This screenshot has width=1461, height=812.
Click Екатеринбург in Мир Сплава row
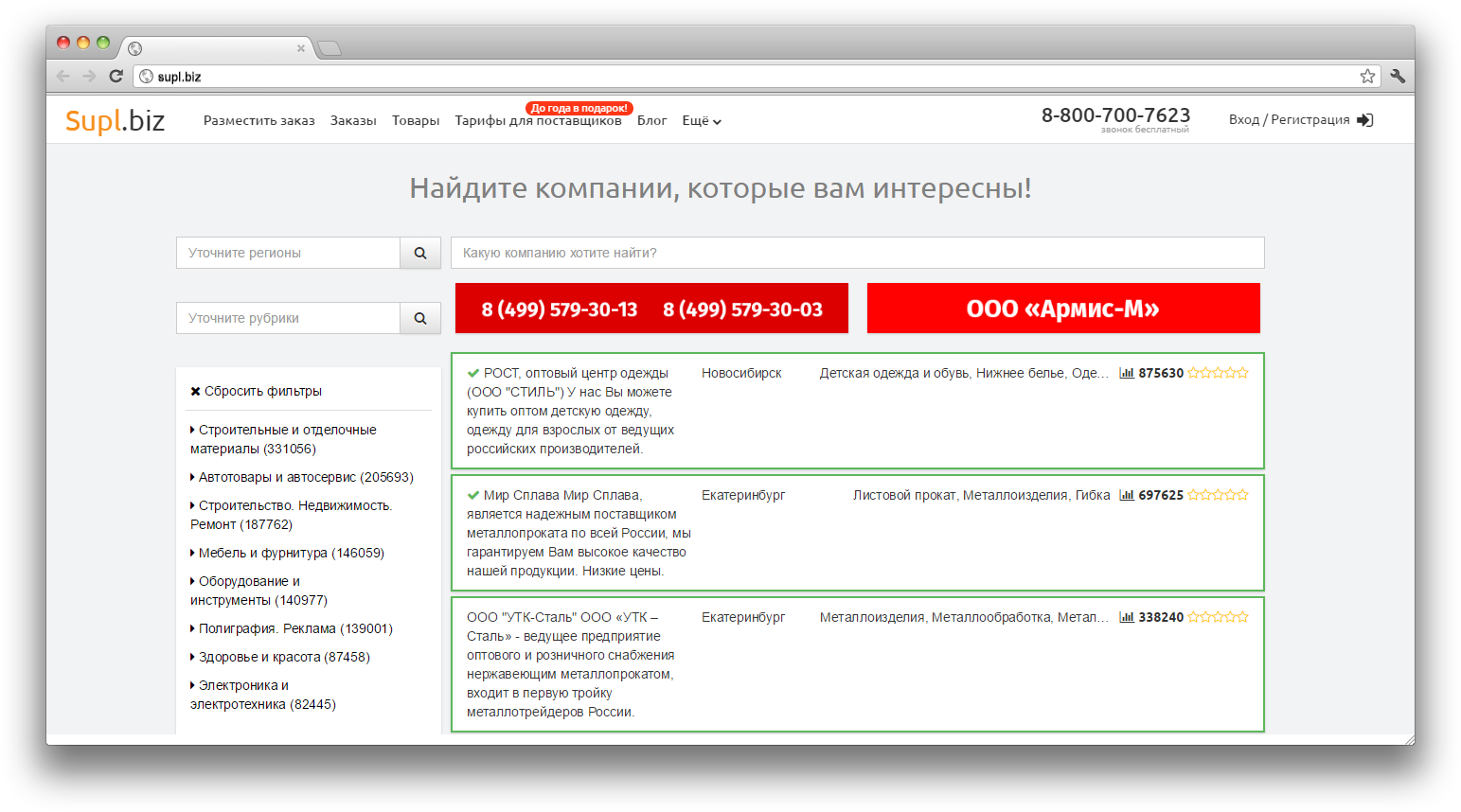pos(743,495)
